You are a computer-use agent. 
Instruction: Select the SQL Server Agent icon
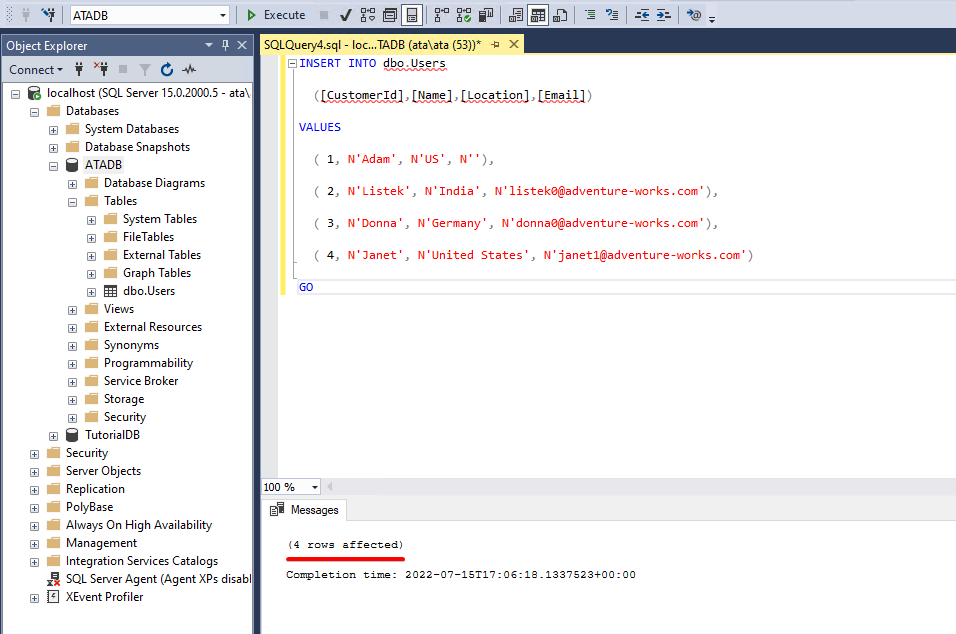click(x=54, y=579)
